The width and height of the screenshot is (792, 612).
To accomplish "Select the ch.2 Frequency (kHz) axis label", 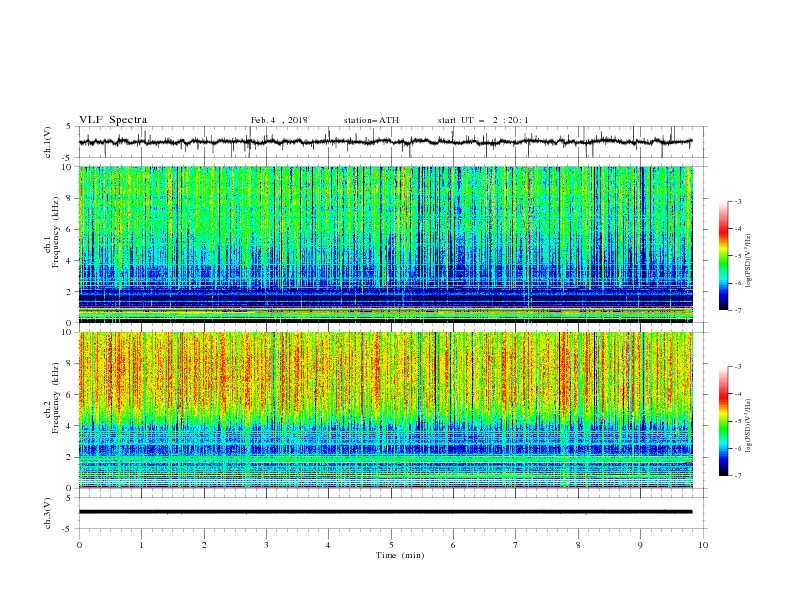I will click(52, 397).
